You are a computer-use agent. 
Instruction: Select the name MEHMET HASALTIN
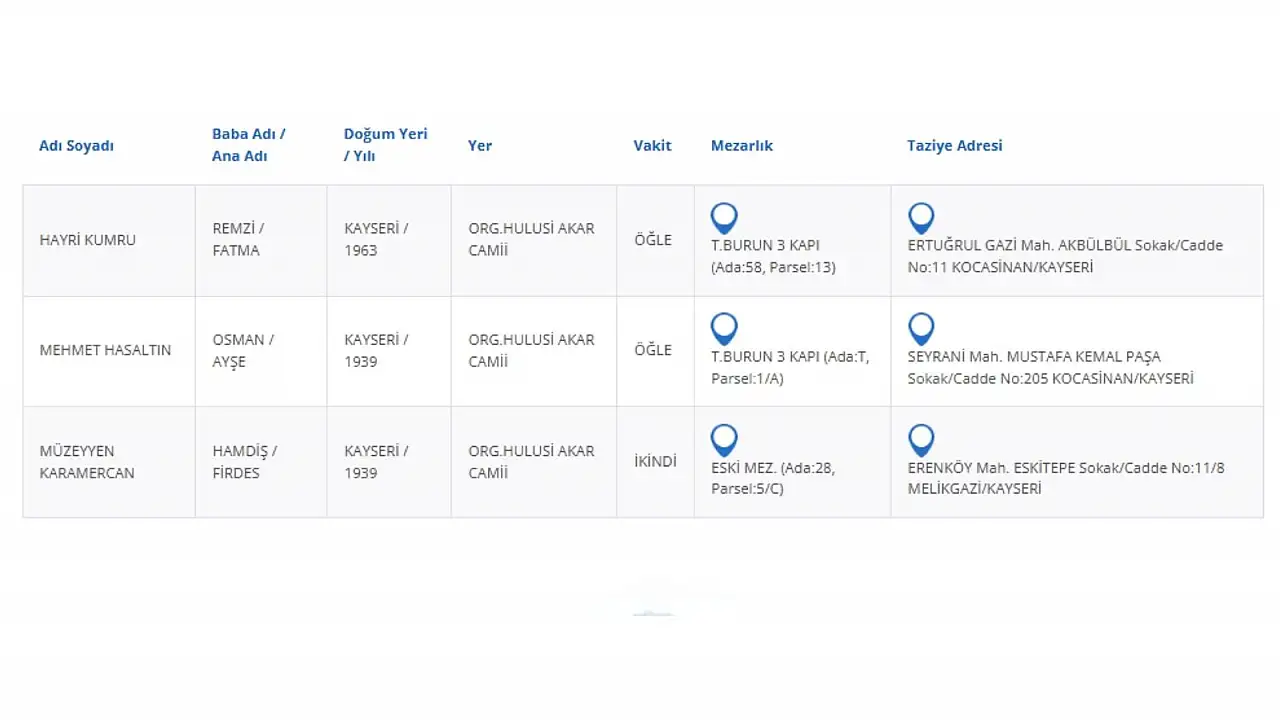point(105,350)
